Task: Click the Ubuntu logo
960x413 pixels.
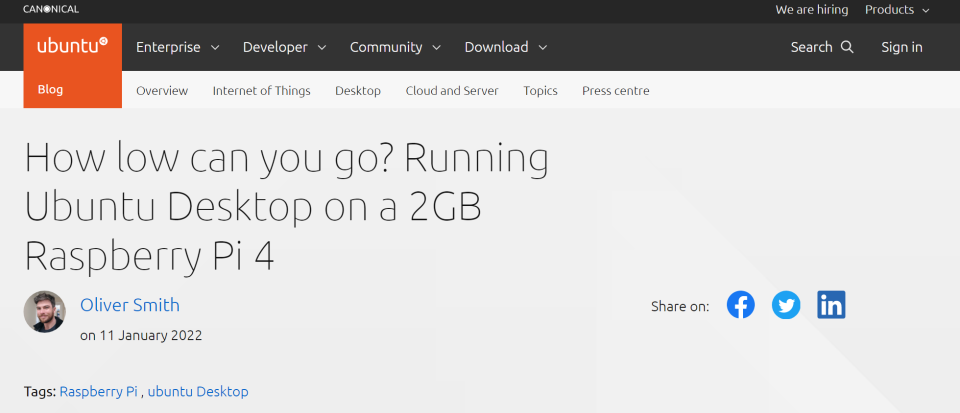Action: click(x=72, y=47)
